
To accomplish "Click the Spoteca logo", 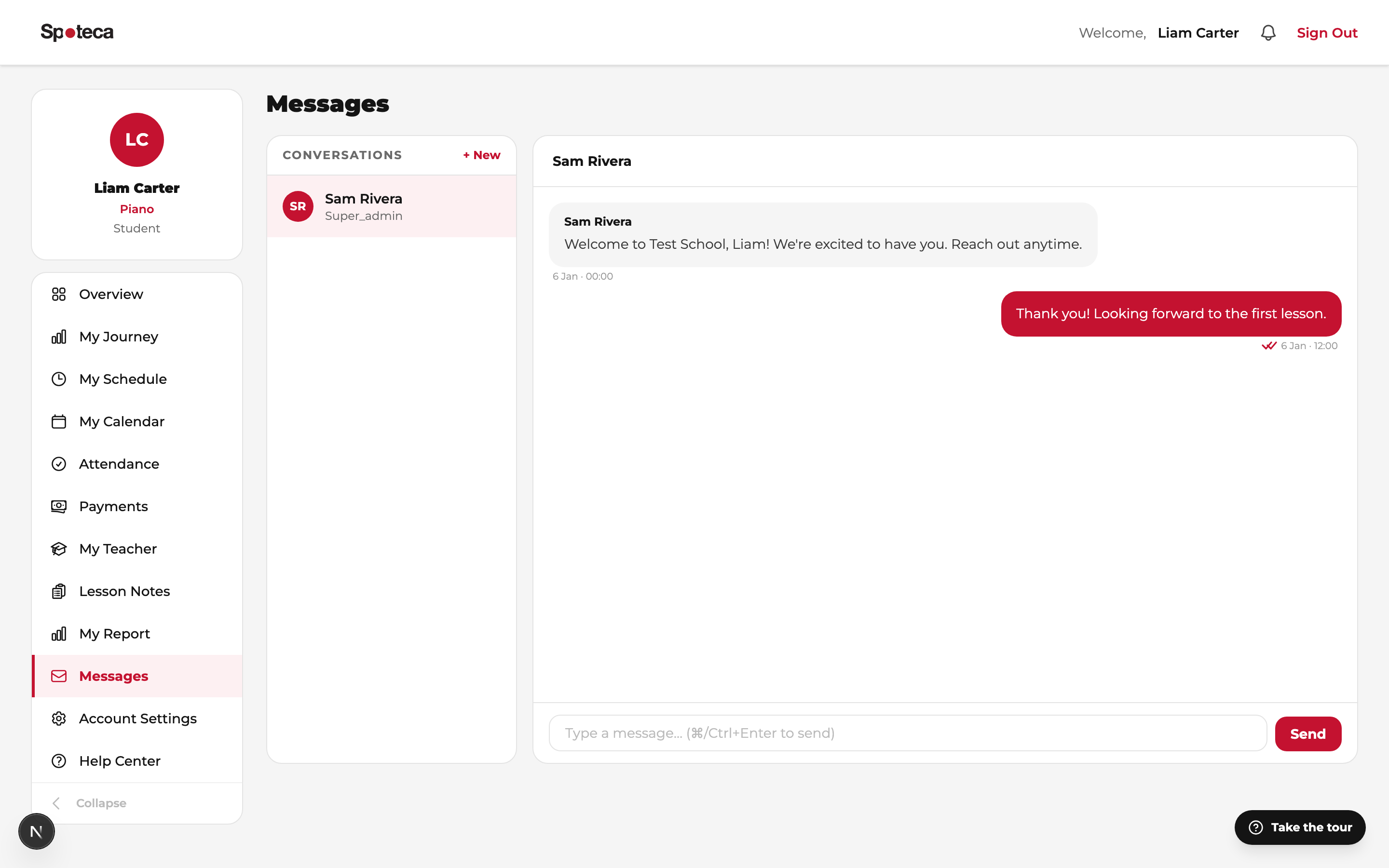I will [x=77, y=32].
